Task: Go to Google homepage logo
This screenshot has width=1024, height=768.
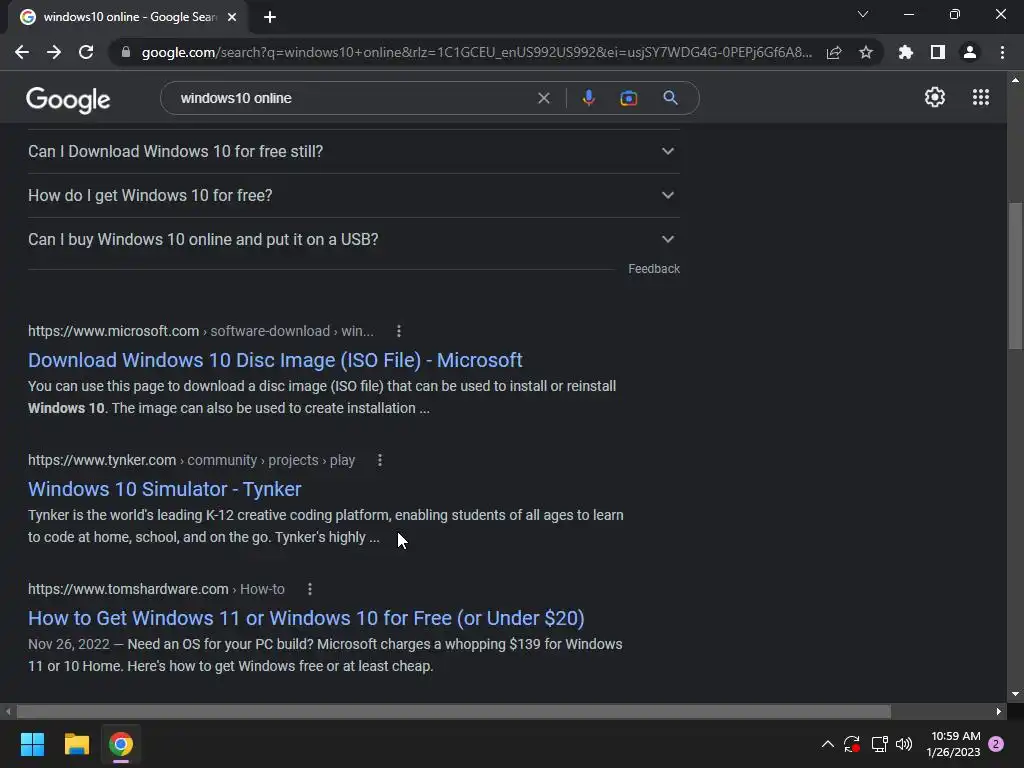Action: [68, 100]
